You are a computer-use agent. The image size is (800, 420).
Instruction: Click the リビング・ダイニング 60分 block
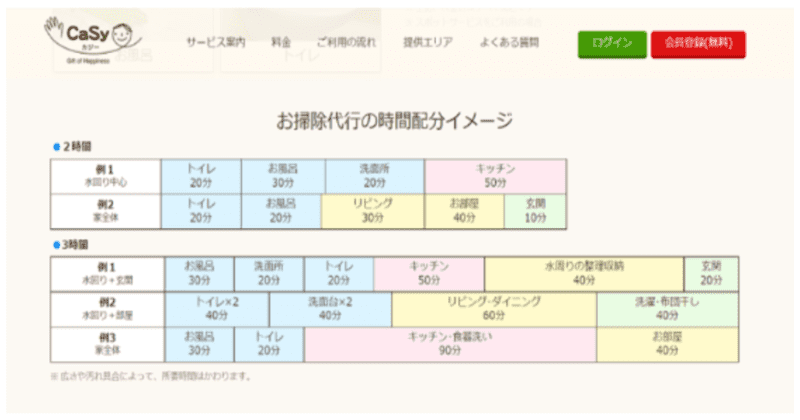pyautogui.click(x=494, y=308)
